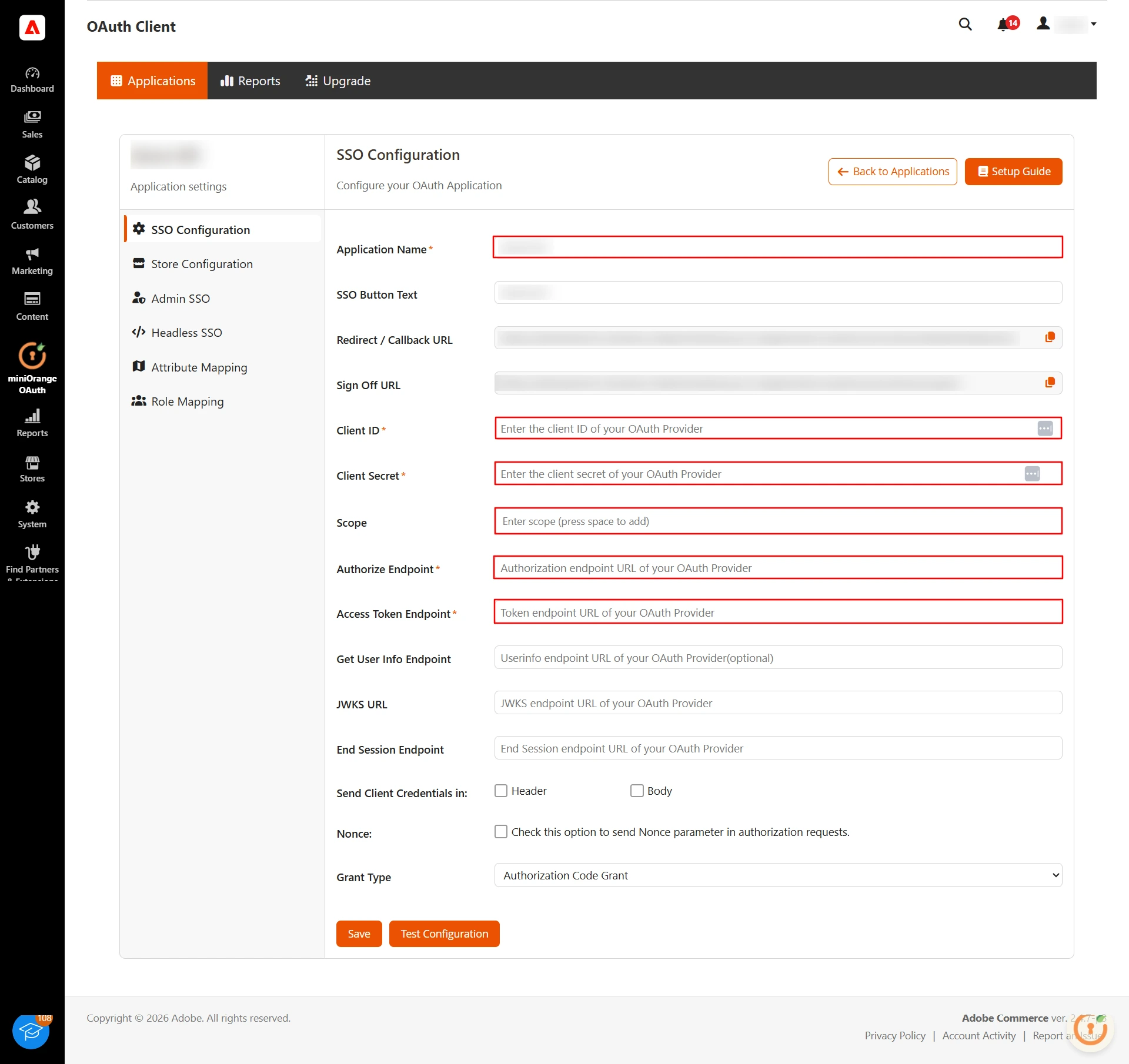Click the Authorize Endpoint field

pos(778,568)
